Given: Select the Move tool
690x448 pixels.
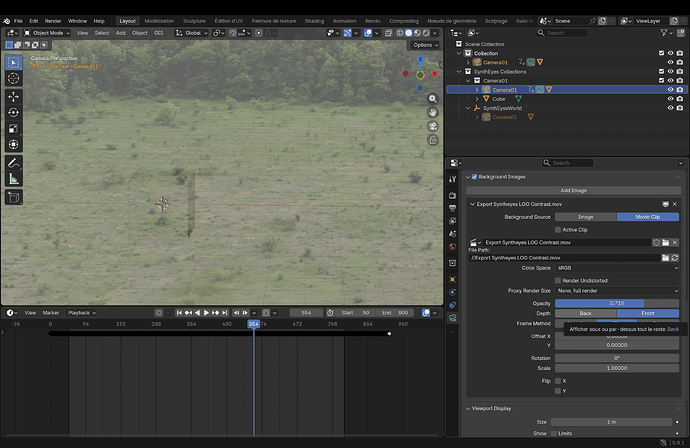Looking at the screenshot, I should coord(14,96).
